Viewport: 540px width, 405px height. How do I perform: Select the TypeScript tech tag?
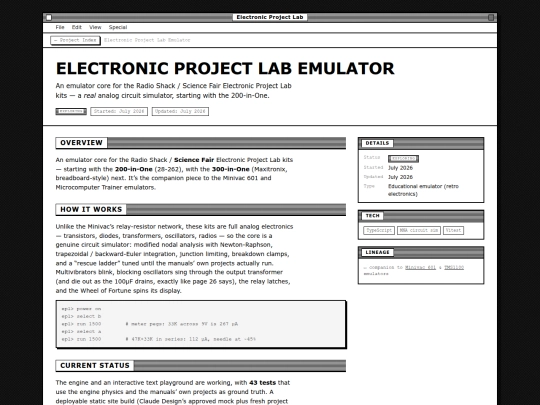[x=379, y=230]
